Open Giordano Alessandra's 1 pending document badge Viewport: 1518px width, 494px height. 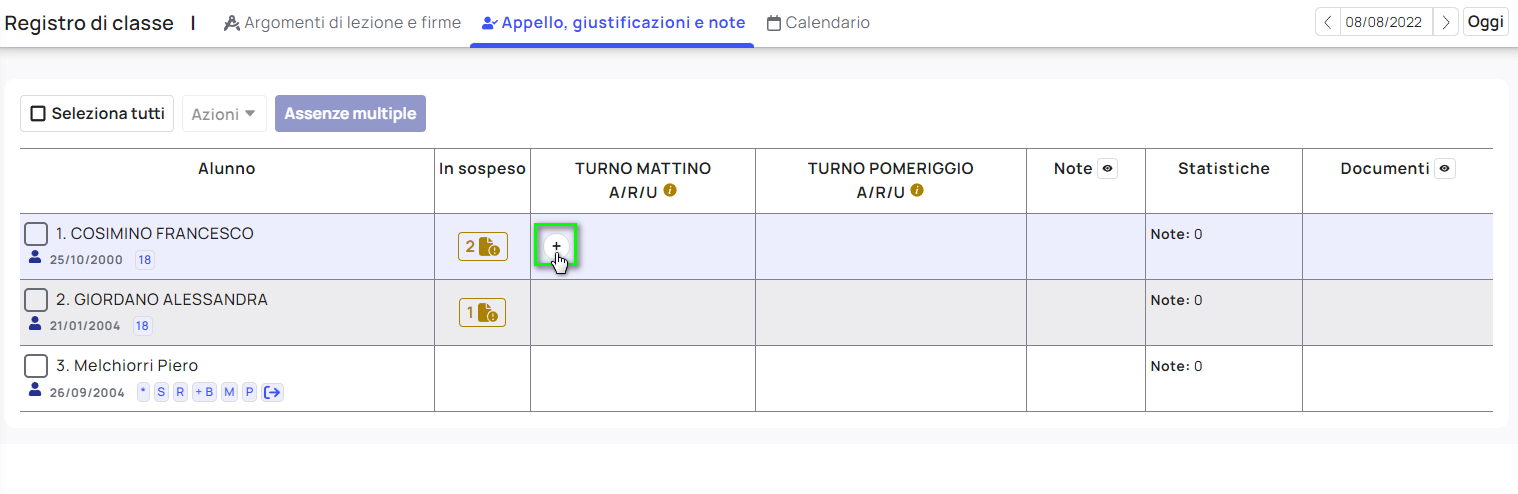[482, 312]
